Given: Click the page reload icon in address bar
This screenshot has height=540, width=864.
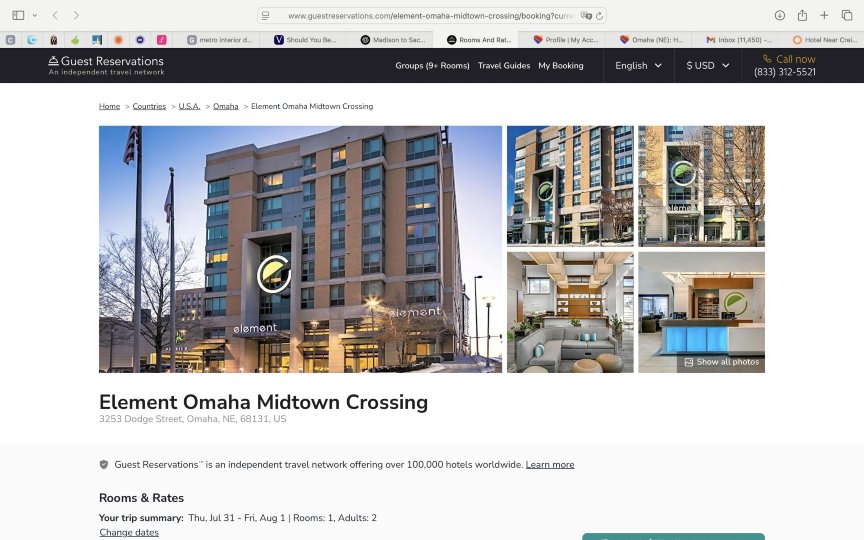Looking at the screenshot, I should coord(599,16).
